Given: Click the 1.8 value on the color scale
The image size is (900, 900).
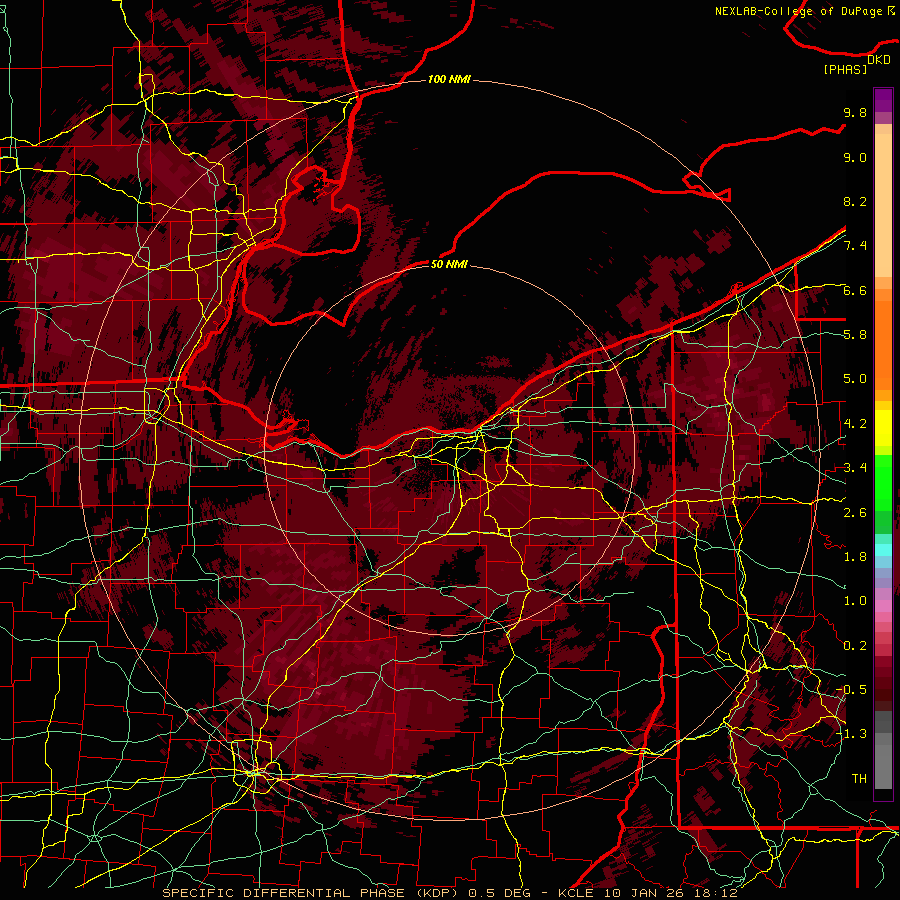Looking at the screenshot, I should 855,557.
